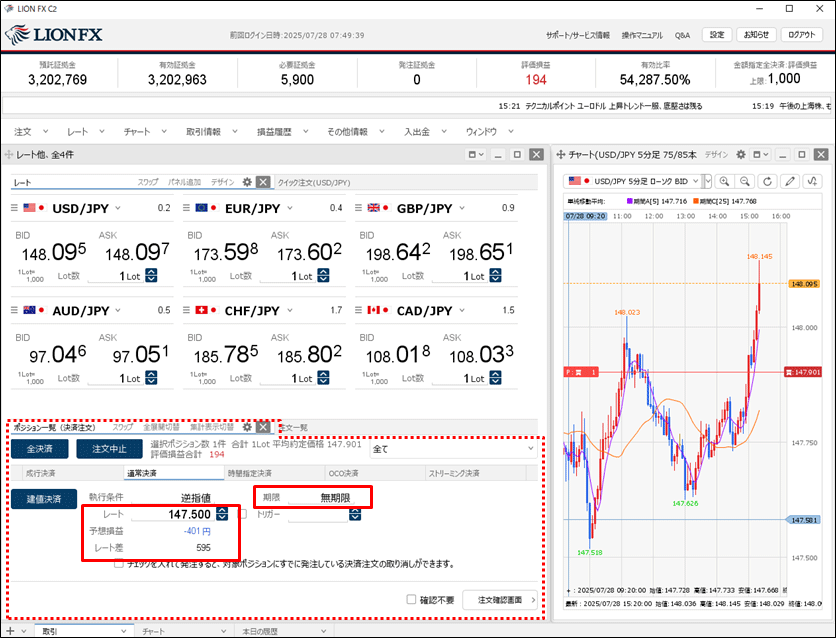Toggle the トリガー checkbox
The image size is (836, 638).
point(244,514)
